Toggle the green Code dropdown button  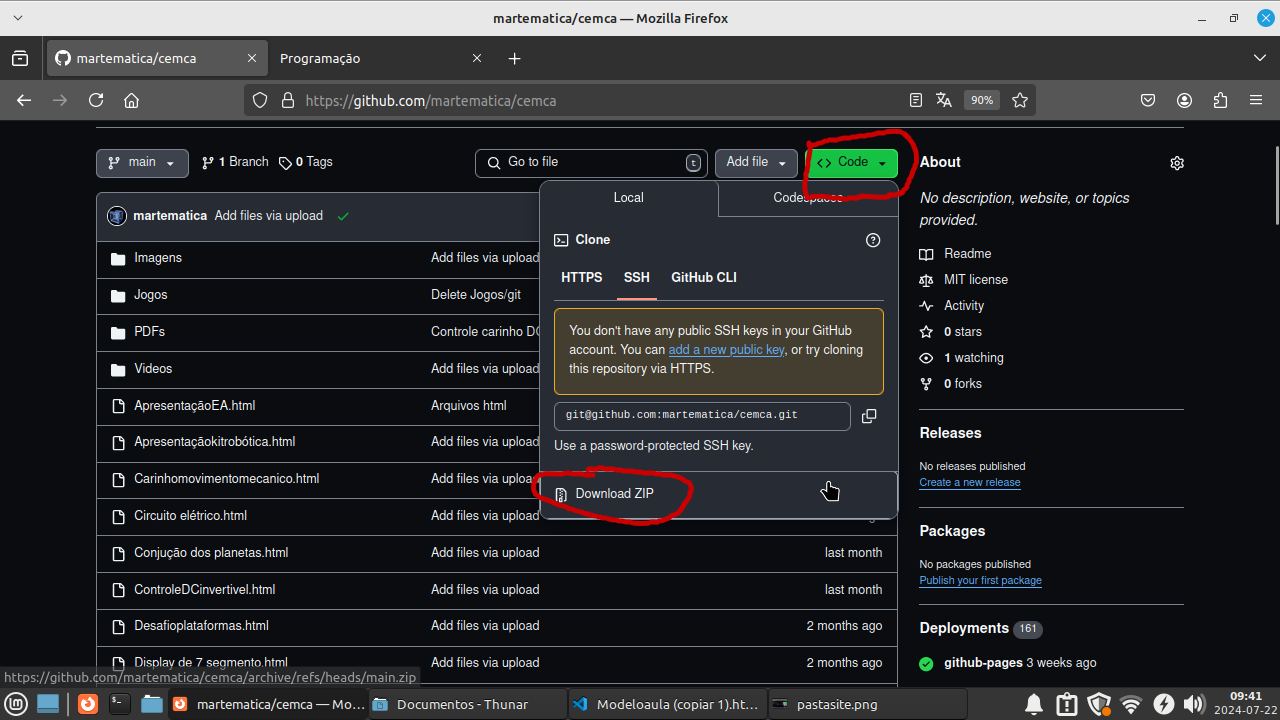(852, 163)
